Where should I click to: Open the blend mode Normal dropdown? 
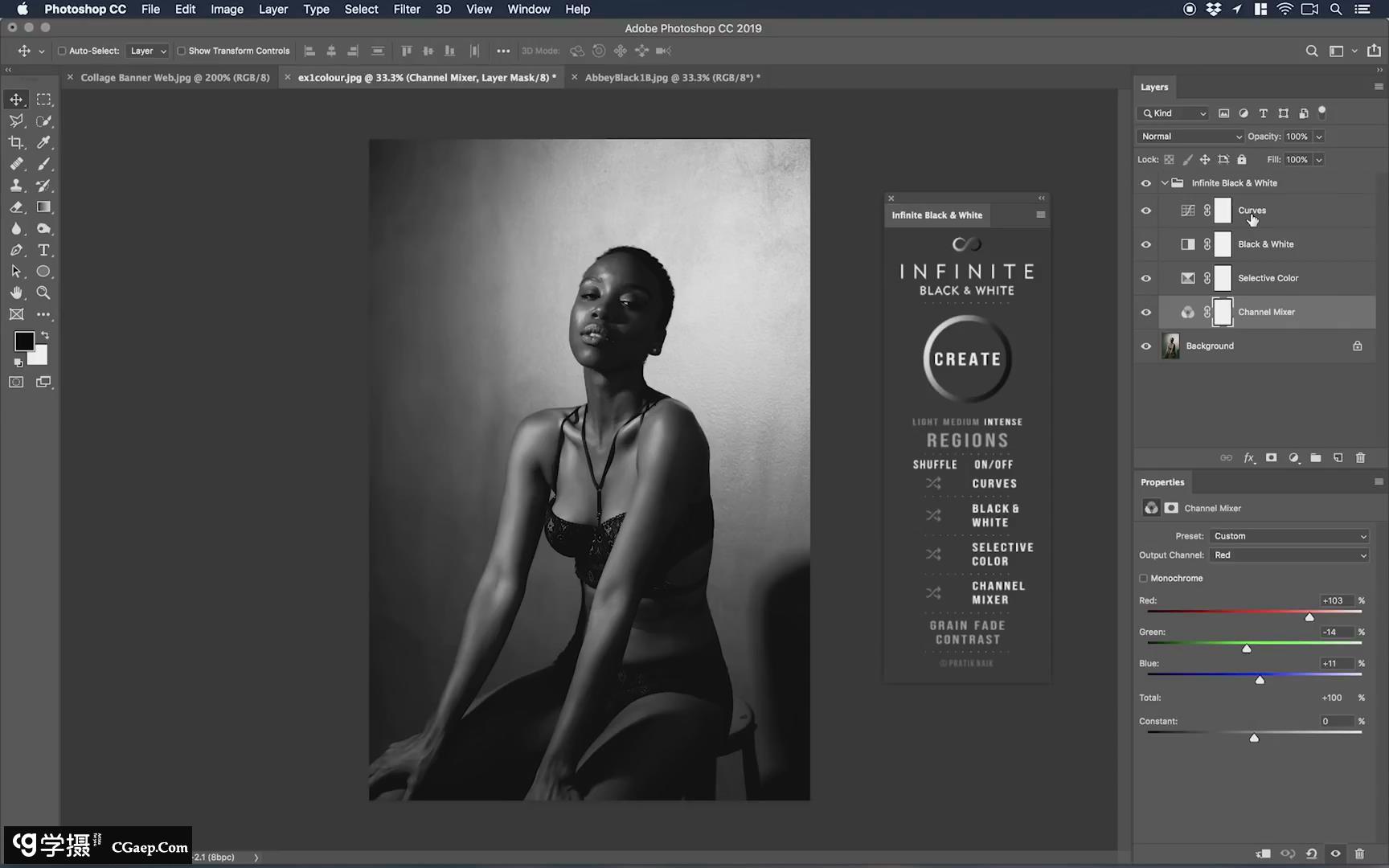(x=1190, y=137)
